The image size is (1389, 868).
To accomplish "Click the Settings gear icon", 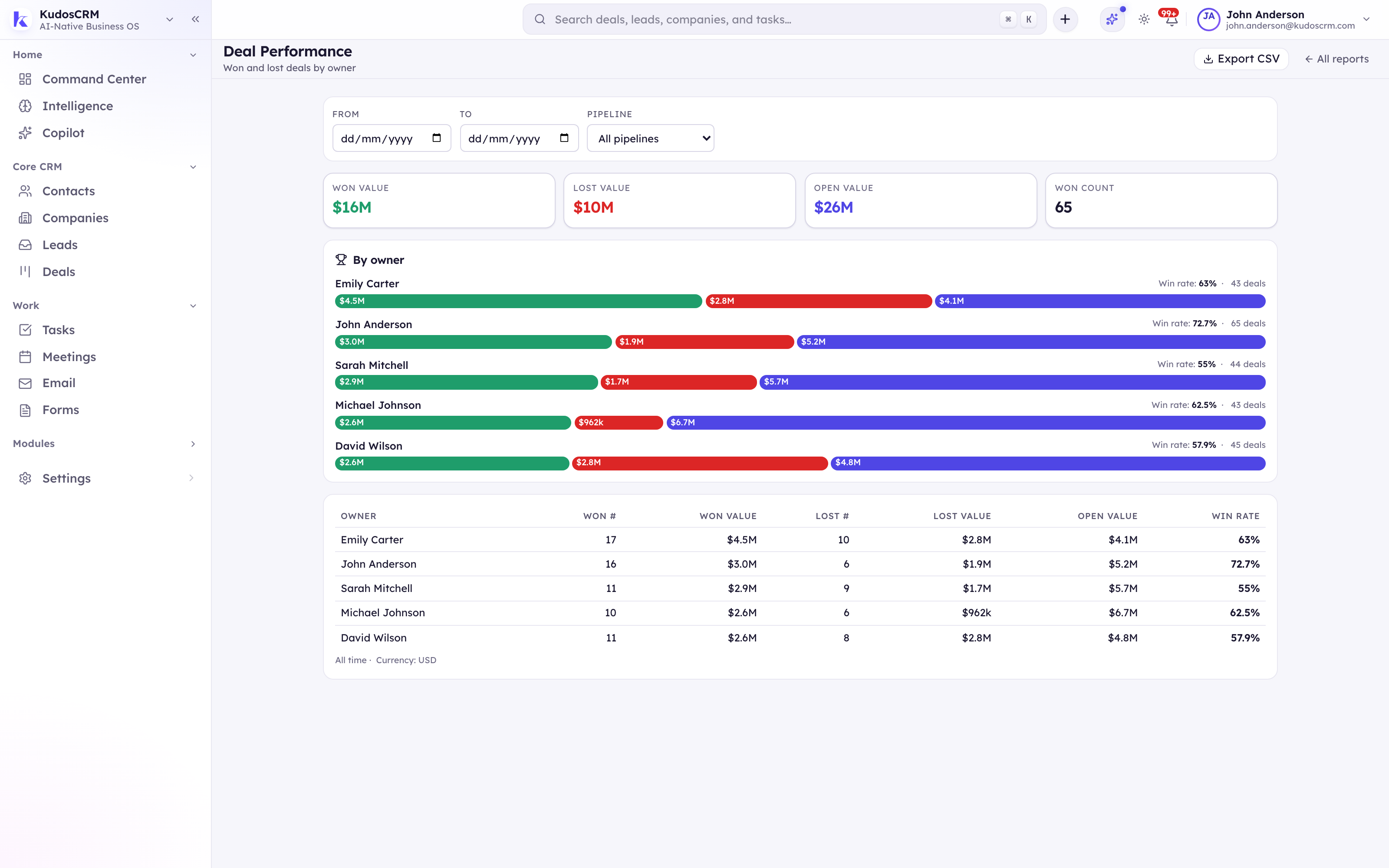I will 25,478.
